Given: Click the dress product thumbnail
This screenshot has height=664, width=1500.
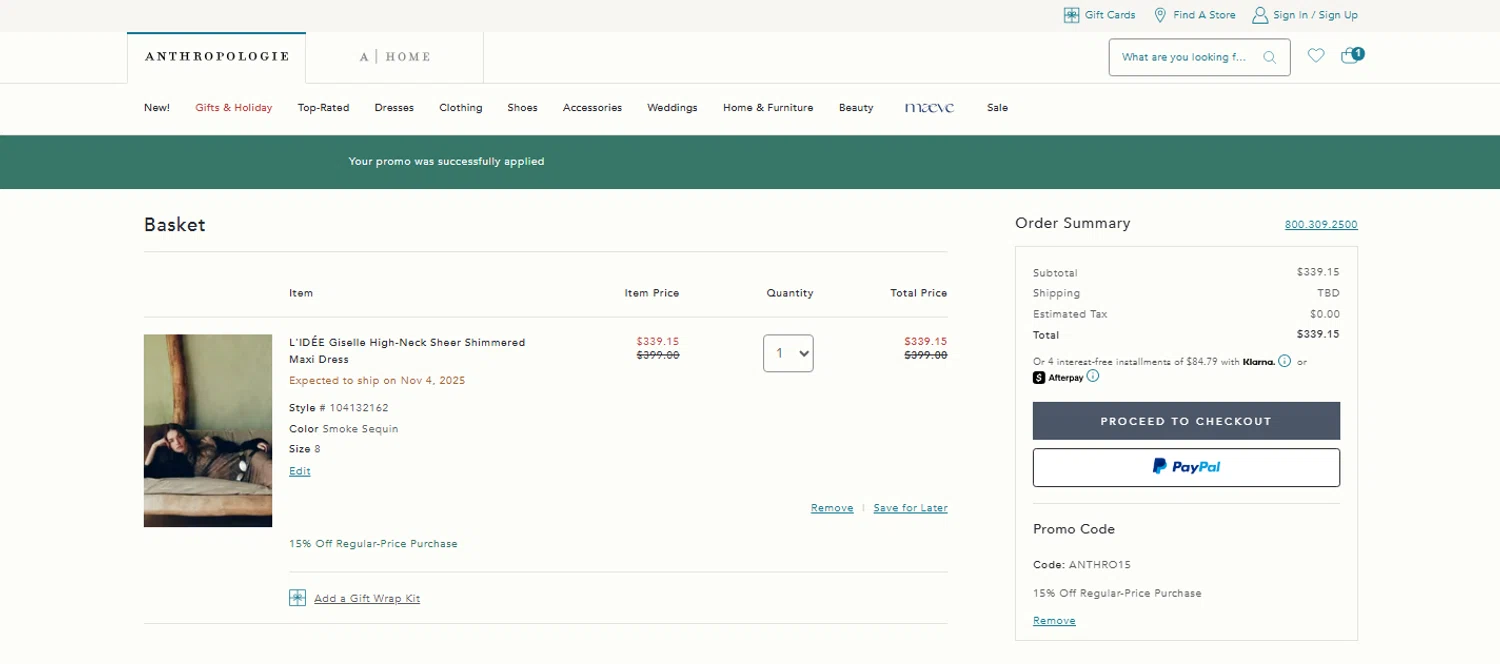Looking at the screenshot, I should tap(208, 430).
